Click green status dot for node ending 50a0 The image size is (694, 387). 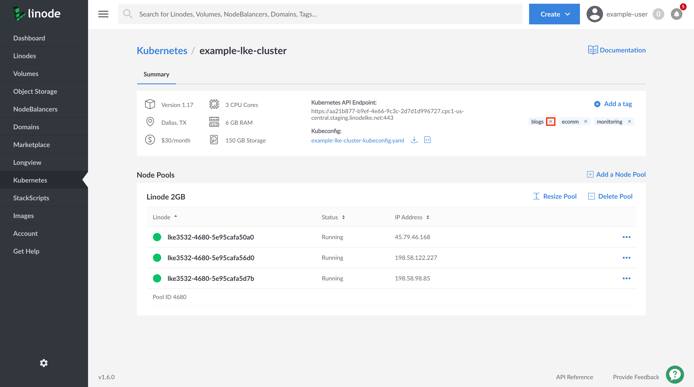pyautogui.click(x=157, y=237)
